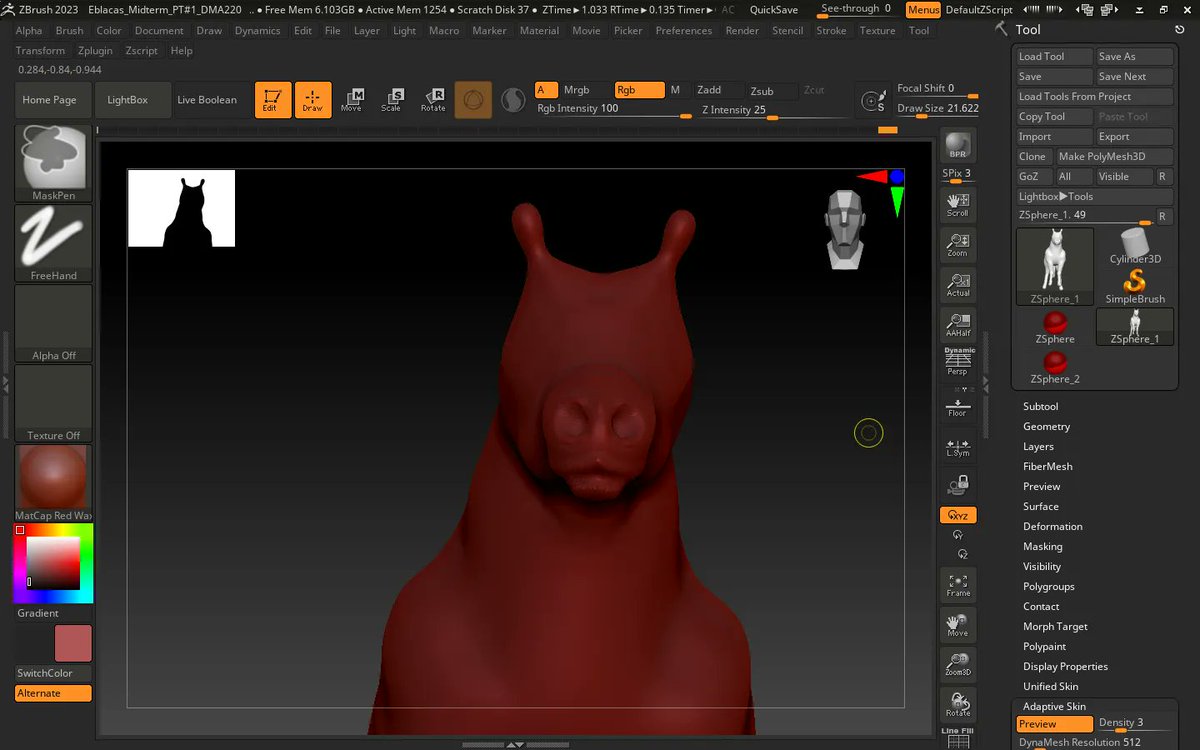Toggle Draw mode
Viewport: 1200px width, 750px height.
(x=312, y=100)
